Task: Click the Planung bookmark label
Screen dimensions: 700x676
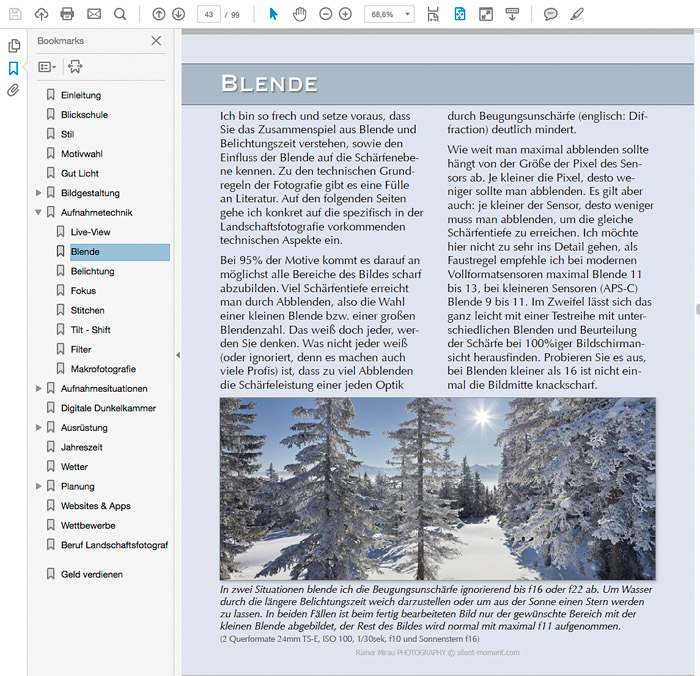Action: 78,487
